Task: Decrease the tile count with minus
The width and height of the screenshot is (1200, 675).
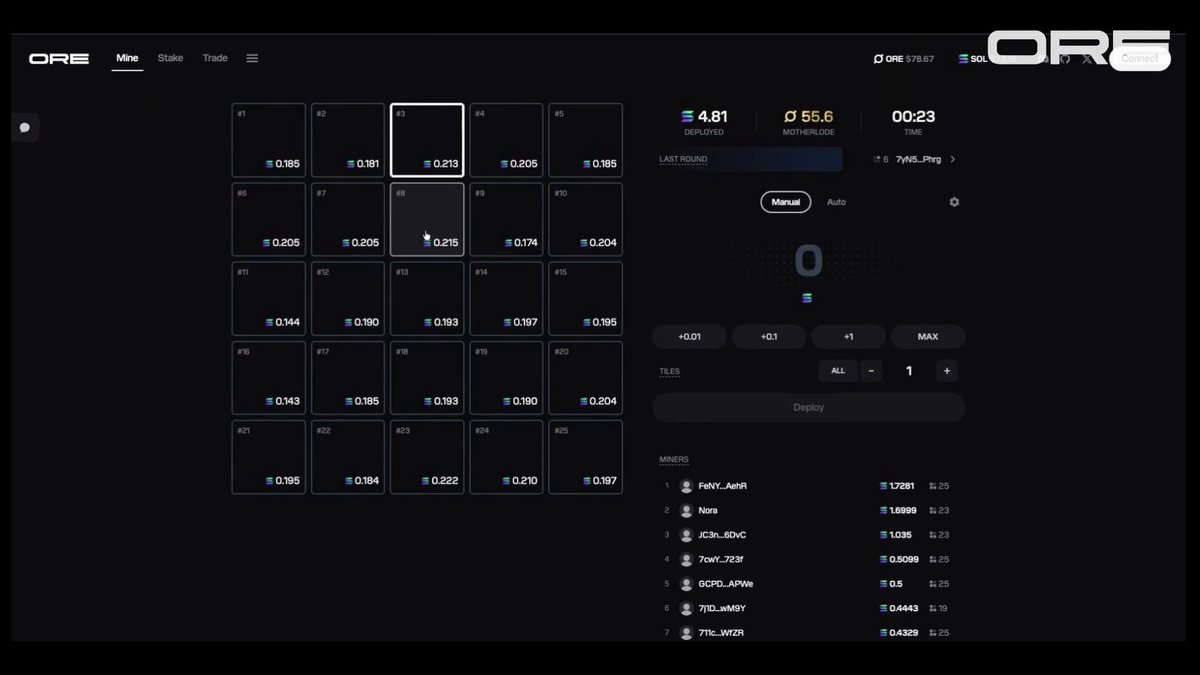Action: (x=871, y=371)
